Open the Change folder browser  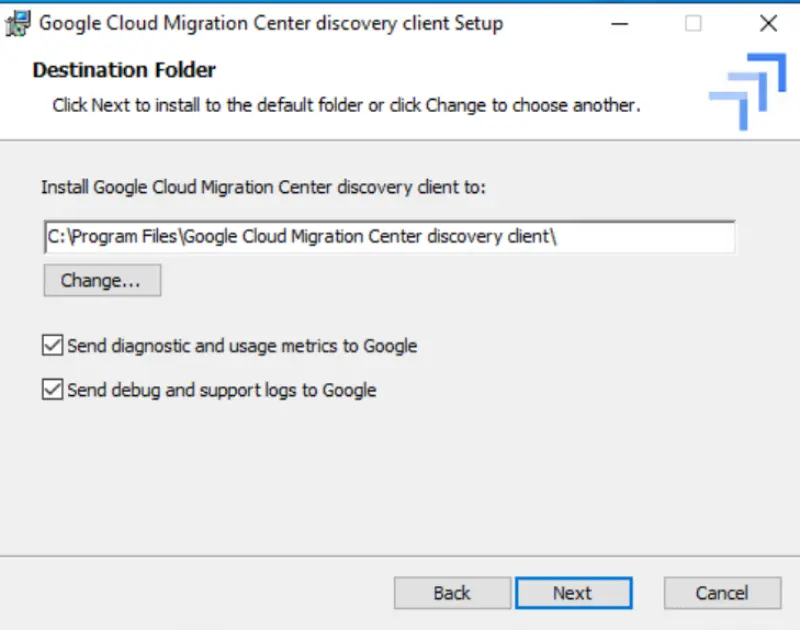(x=101, y=280)
